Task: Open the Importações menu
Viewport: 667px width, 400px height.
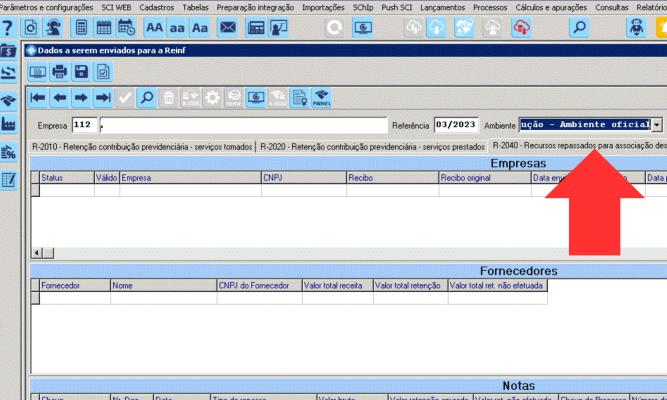Action: [x=323, y=7]
